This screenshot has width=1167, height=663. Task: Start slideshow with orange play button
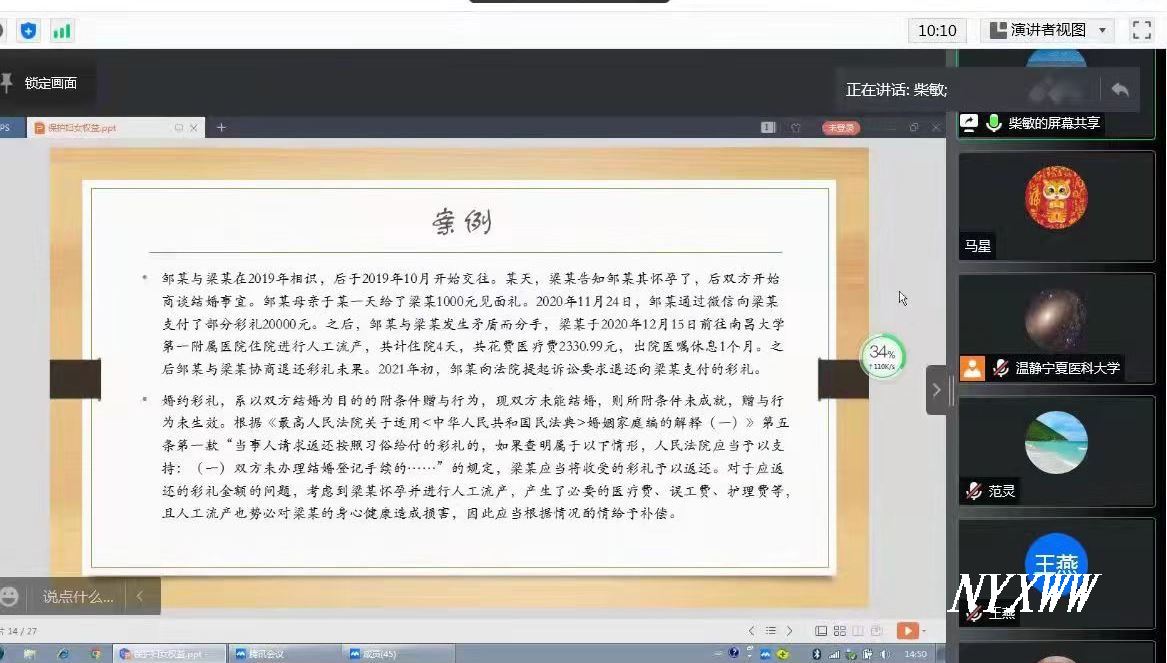click(906, 631)
